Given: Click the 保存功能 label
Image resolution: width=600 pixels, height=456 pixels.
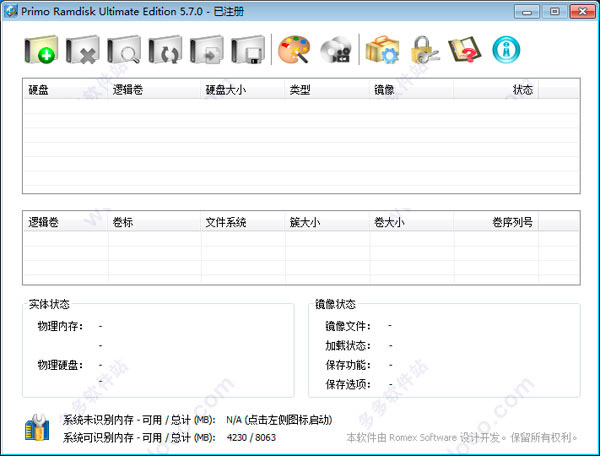Looking at the screenshot, I should [x=348, y=365].
